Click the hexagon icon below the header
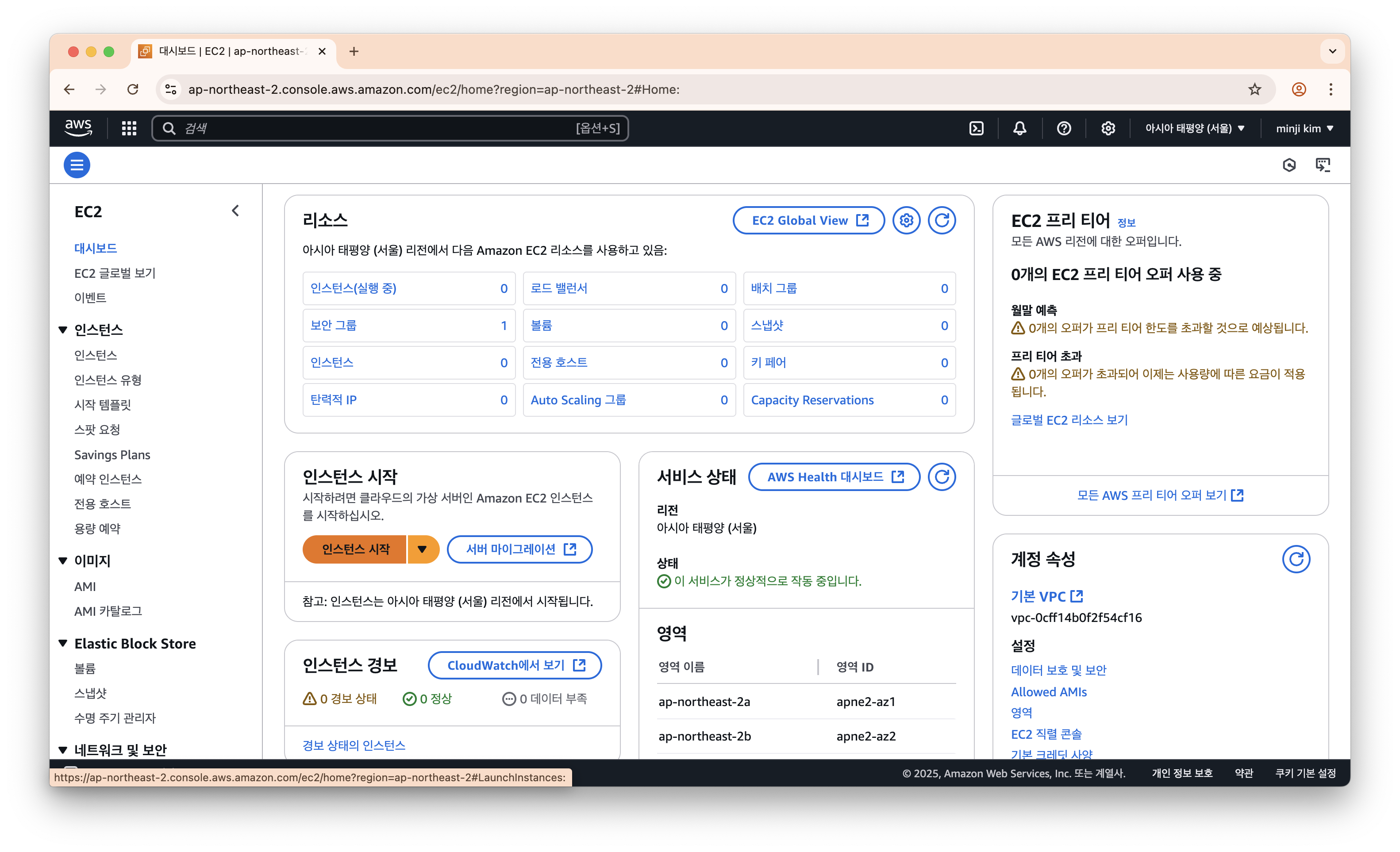Image resolution: width=1400 pixels, height=852 pixels. pyautogui.click(x=1289, y=165)
